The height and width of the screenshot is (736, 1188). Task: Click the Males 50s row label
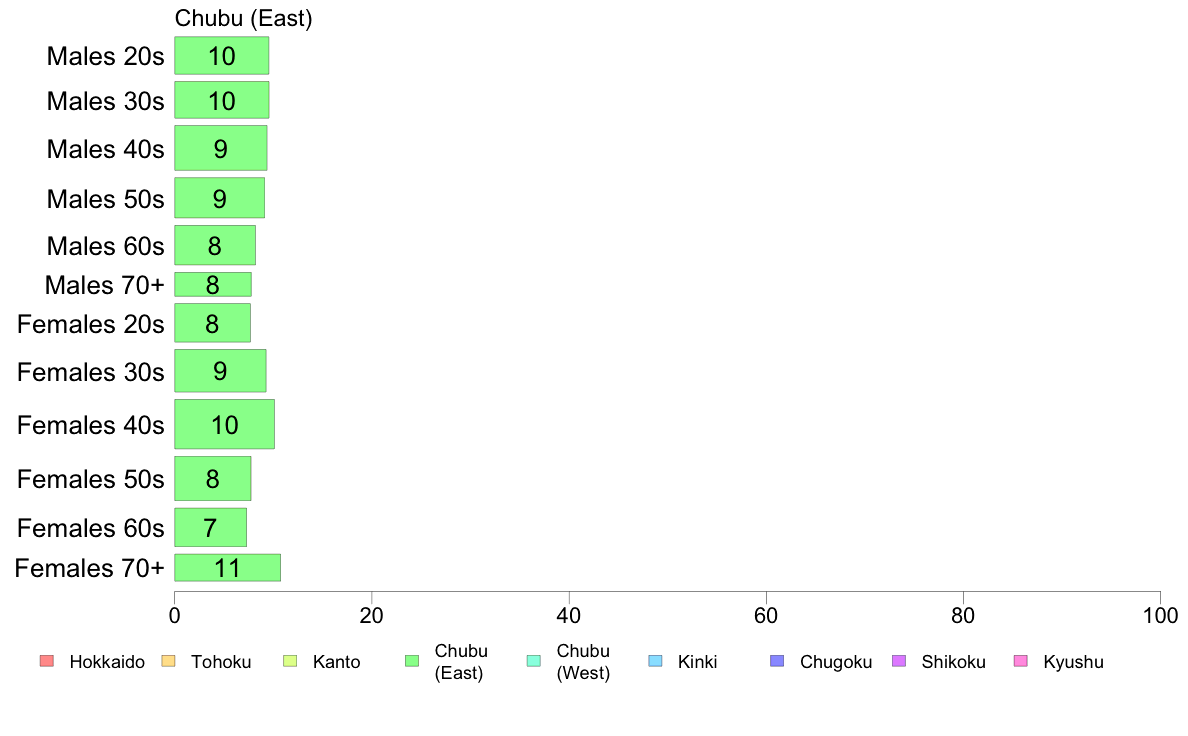105,199
